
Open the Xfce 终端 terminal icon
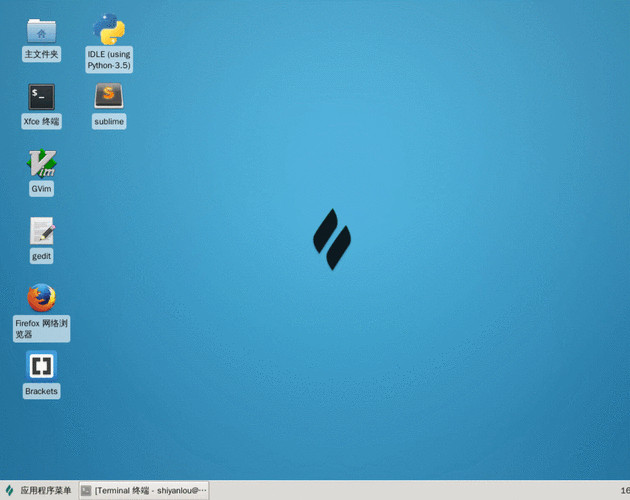[x=41, y=97]
